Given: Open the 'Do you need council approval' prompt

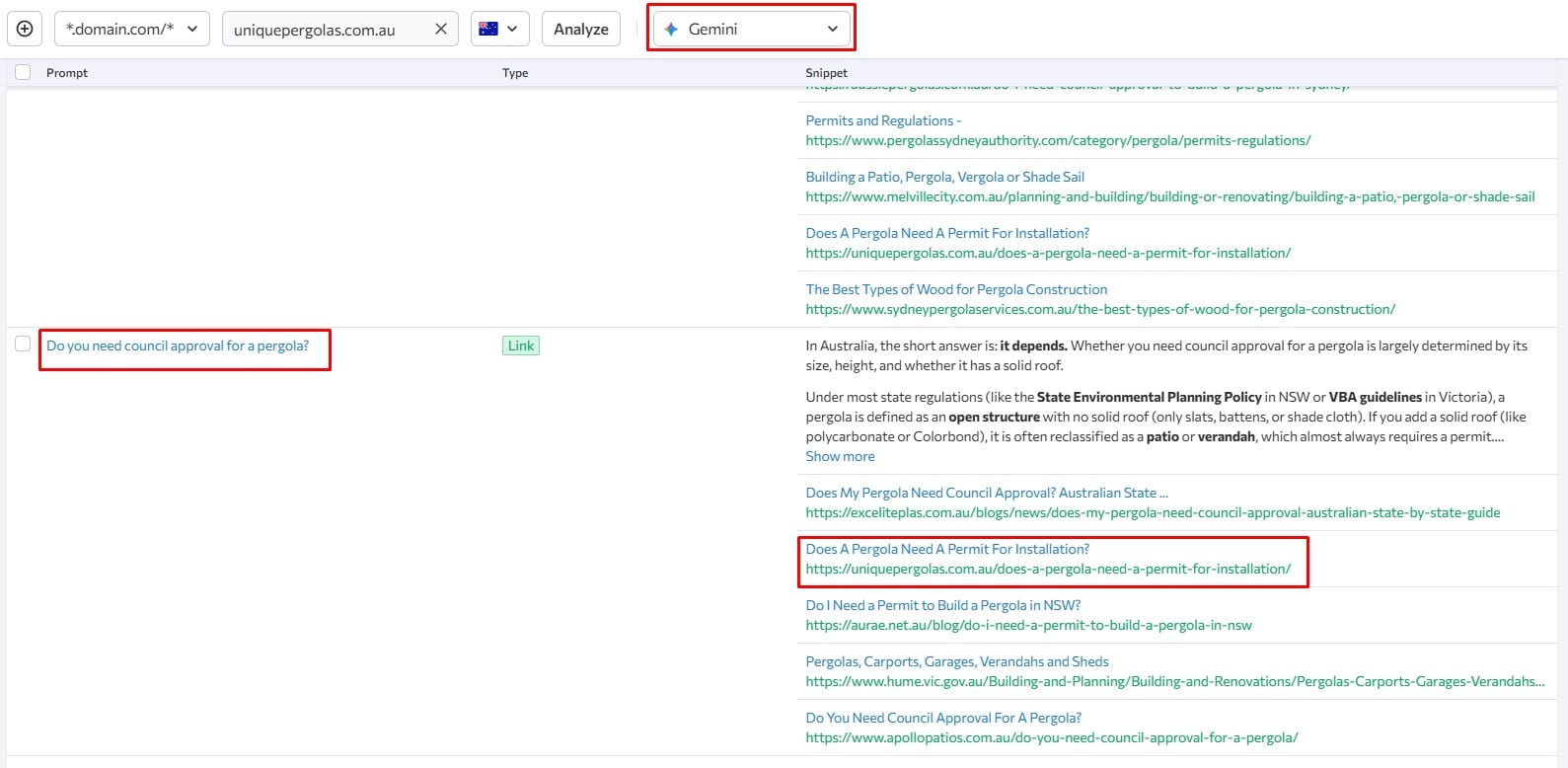Looking at the screenshot, I should [x=178, y=346].
